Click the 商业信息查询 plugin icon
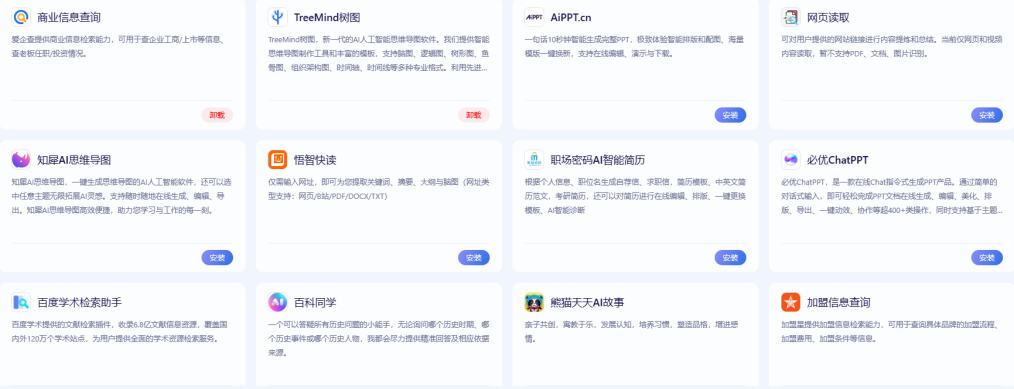1014x389 pixels. pyautogui.click(x=21, y=17)
